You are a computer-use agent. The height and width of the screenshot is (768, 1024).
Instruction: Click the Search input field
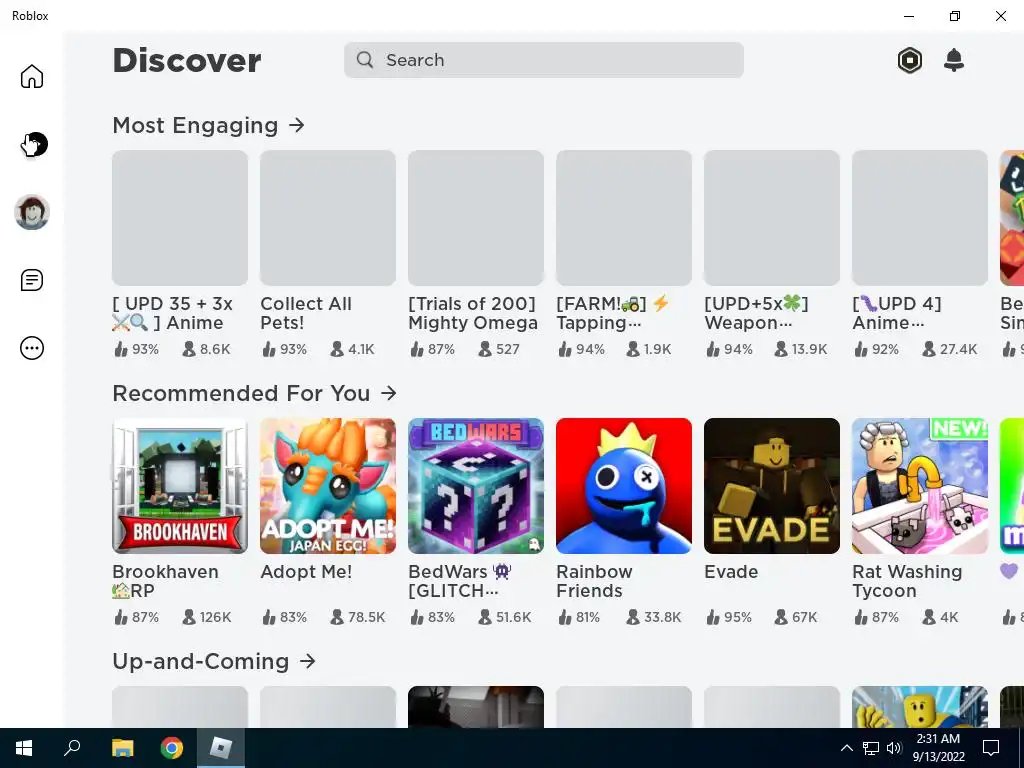pos(543,60)
